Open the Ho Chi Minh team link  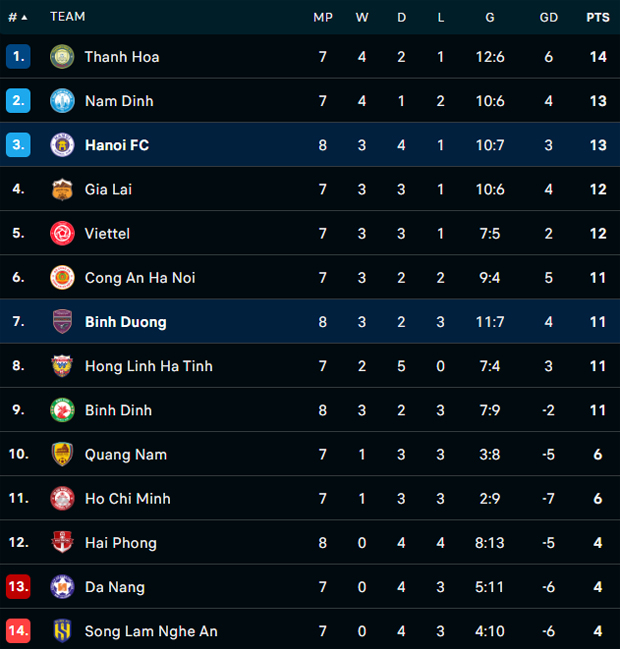[127, 498]
